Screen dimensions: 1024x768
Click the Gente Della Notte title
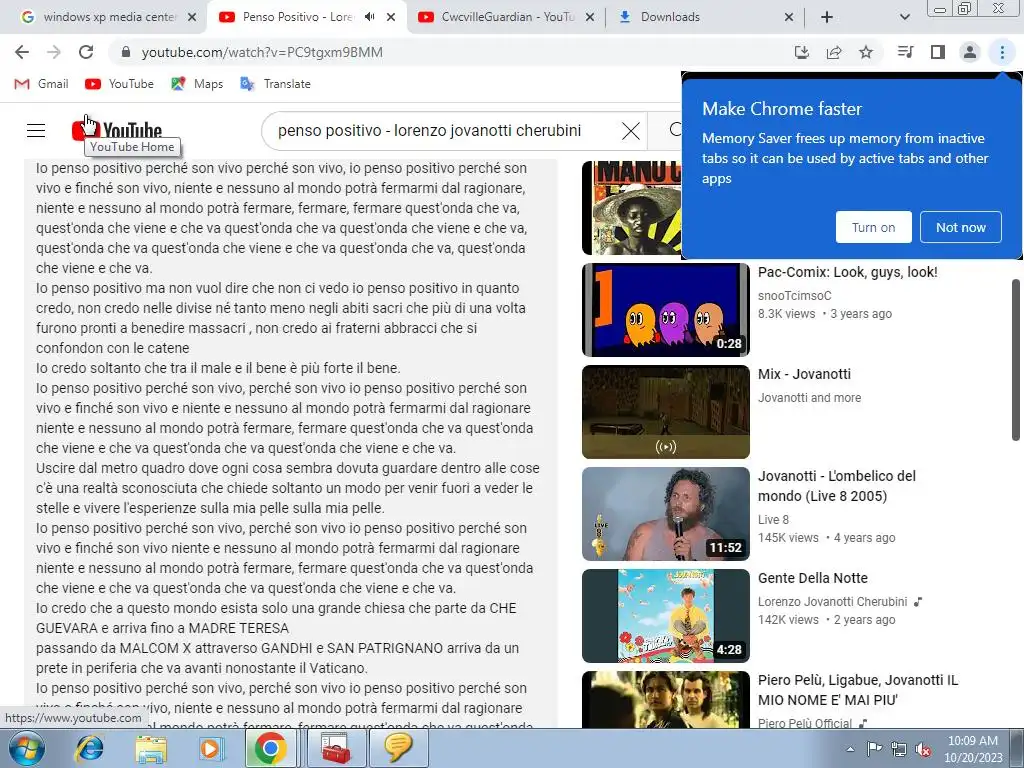coord(812,578)
